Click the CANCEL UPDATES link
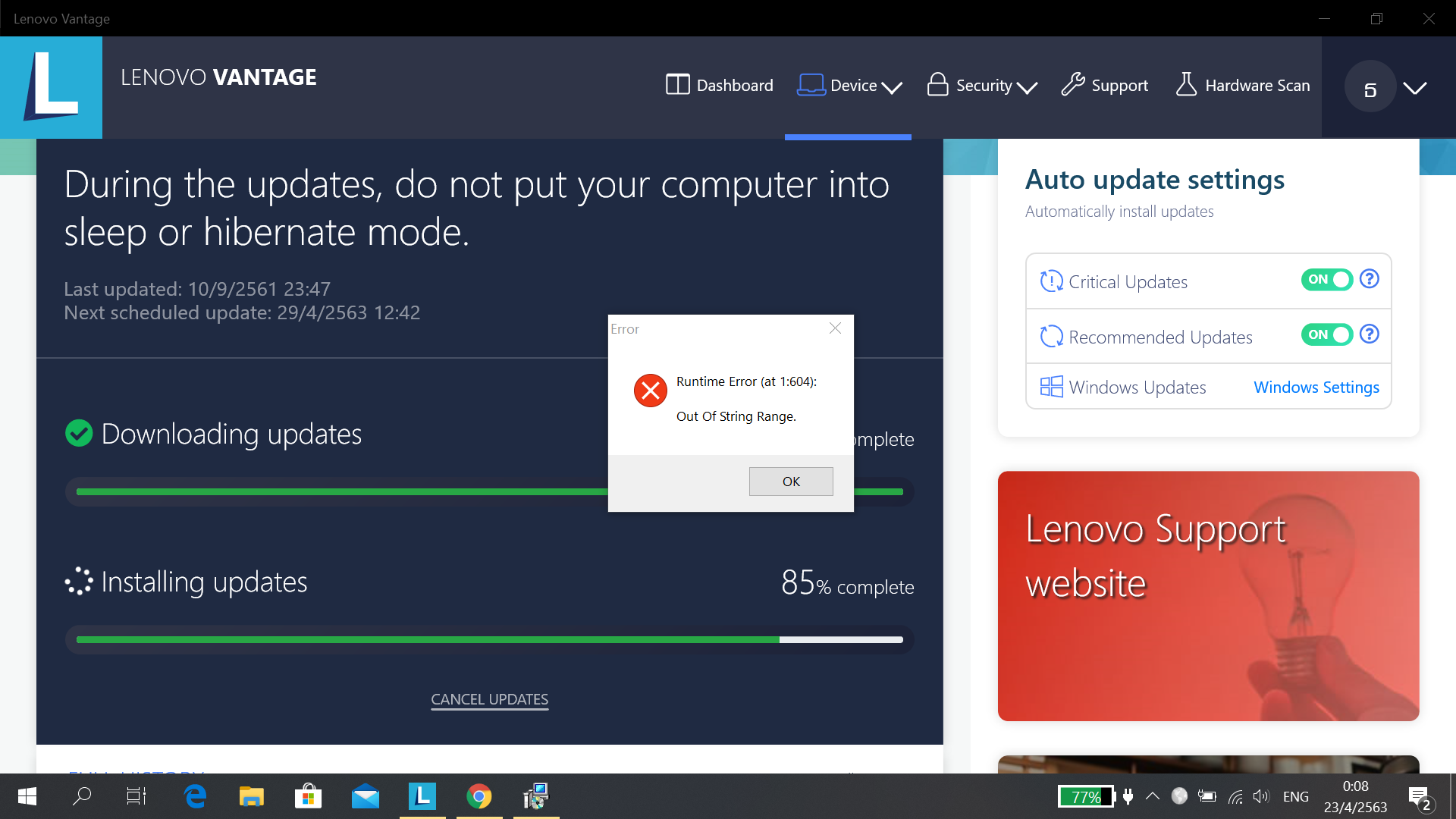The width and height of the screenshot is (1456, 819). (489, 699)
